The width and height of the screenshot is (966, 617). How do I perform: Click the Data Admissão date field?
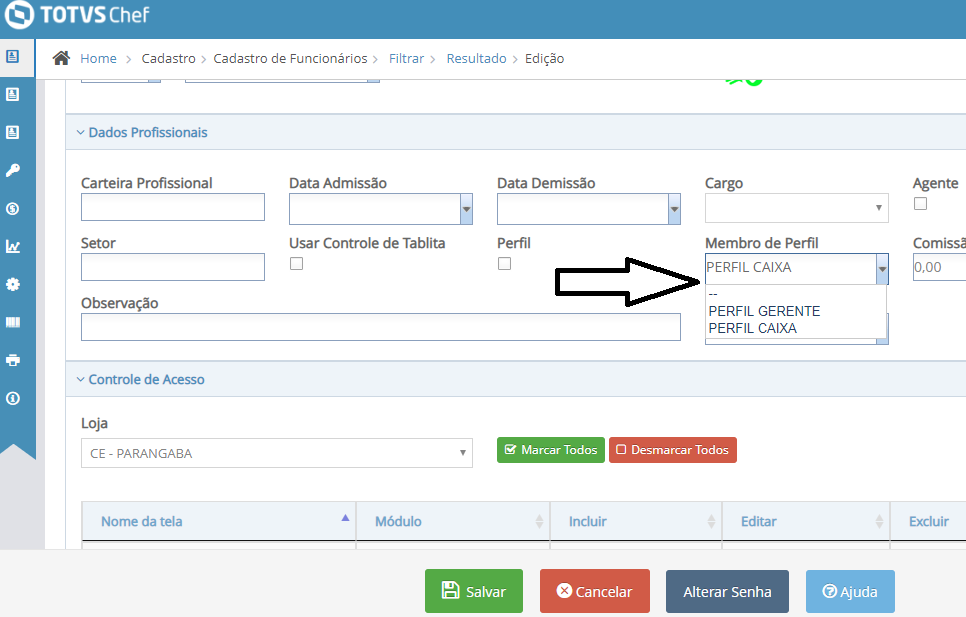click(375, 209)
